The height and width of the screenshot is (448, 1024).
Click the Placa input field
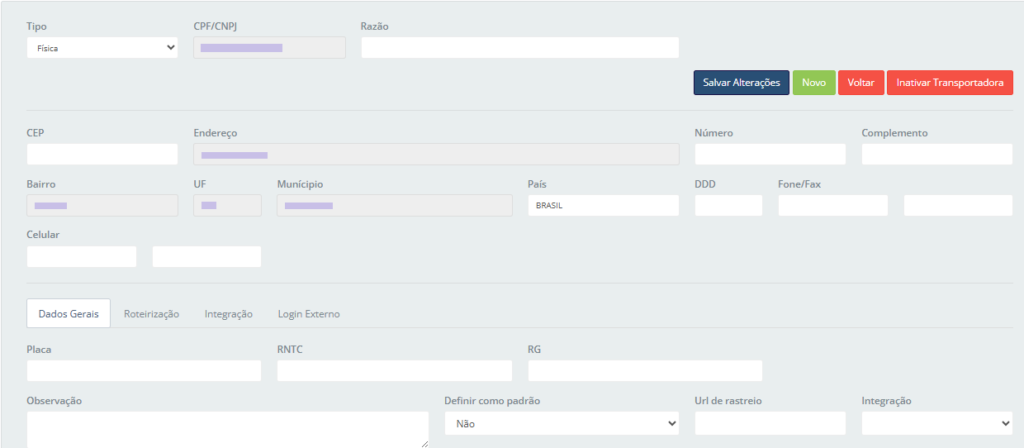pyautogui.click(x=144, y=371)
